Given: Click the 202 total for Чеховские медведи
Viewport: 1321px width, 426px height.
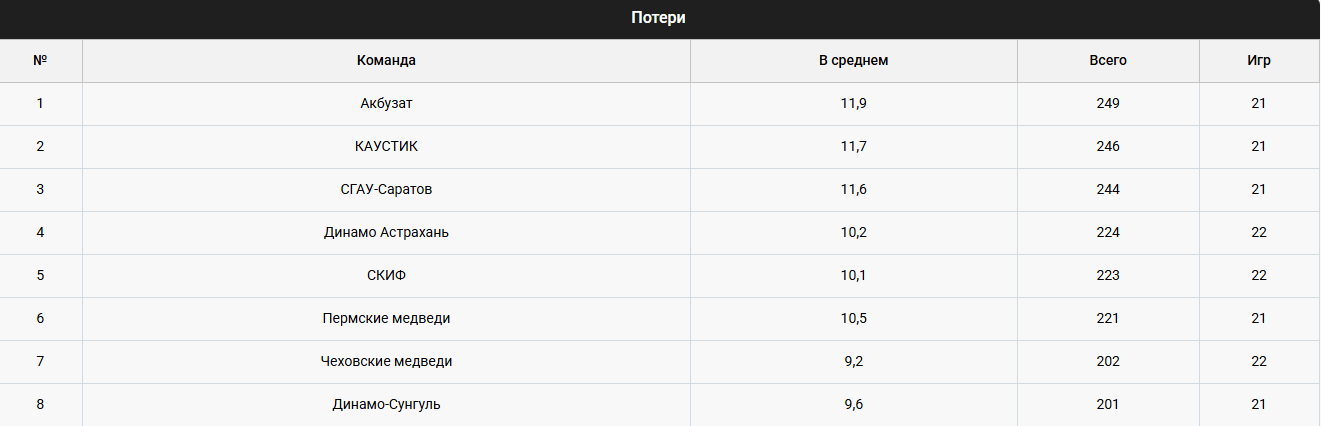Looking at the screenshot, I should coord(1107,361).
